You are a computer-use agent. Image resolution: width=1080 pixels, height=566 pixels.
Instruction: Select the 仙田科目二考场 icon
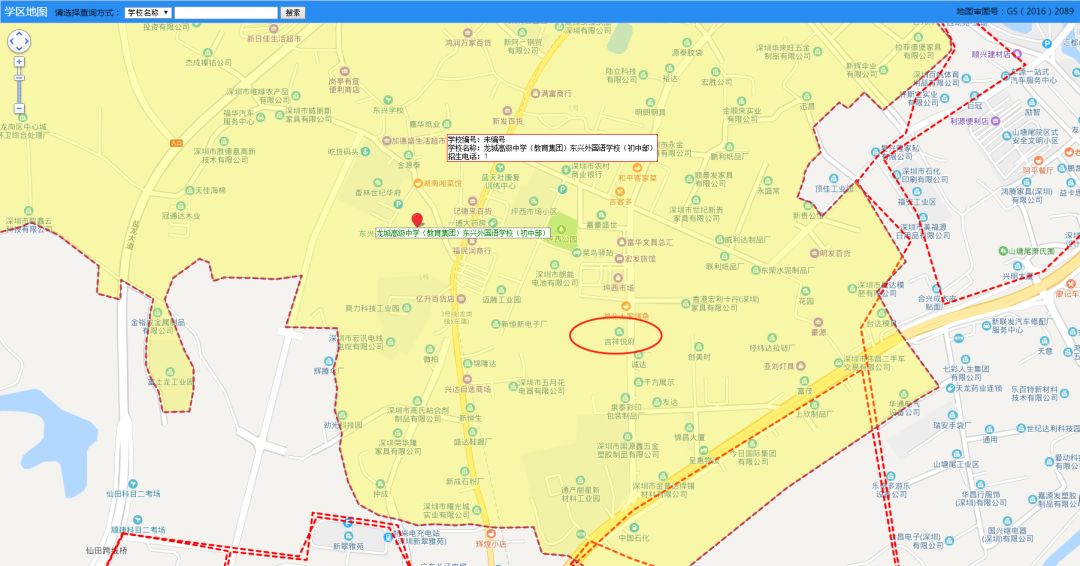(x=133, y=484)
